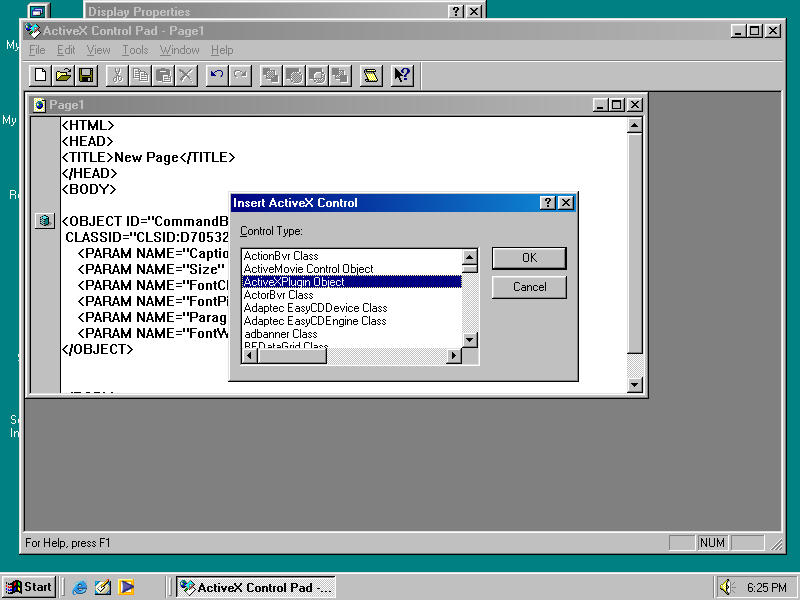Click OK in Insert ActiveX Control dialog

529,258
